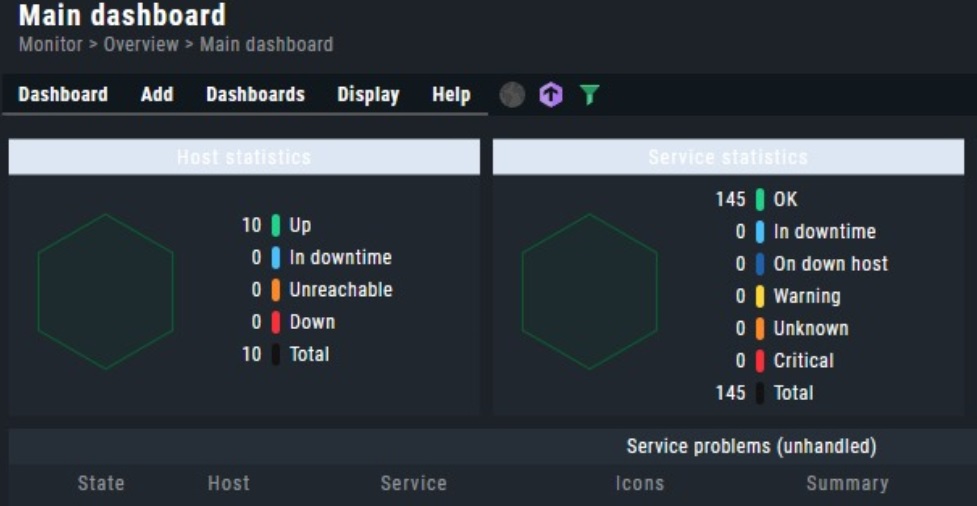Show services in Critical state
977x506 pixels.
click(803, 360)
